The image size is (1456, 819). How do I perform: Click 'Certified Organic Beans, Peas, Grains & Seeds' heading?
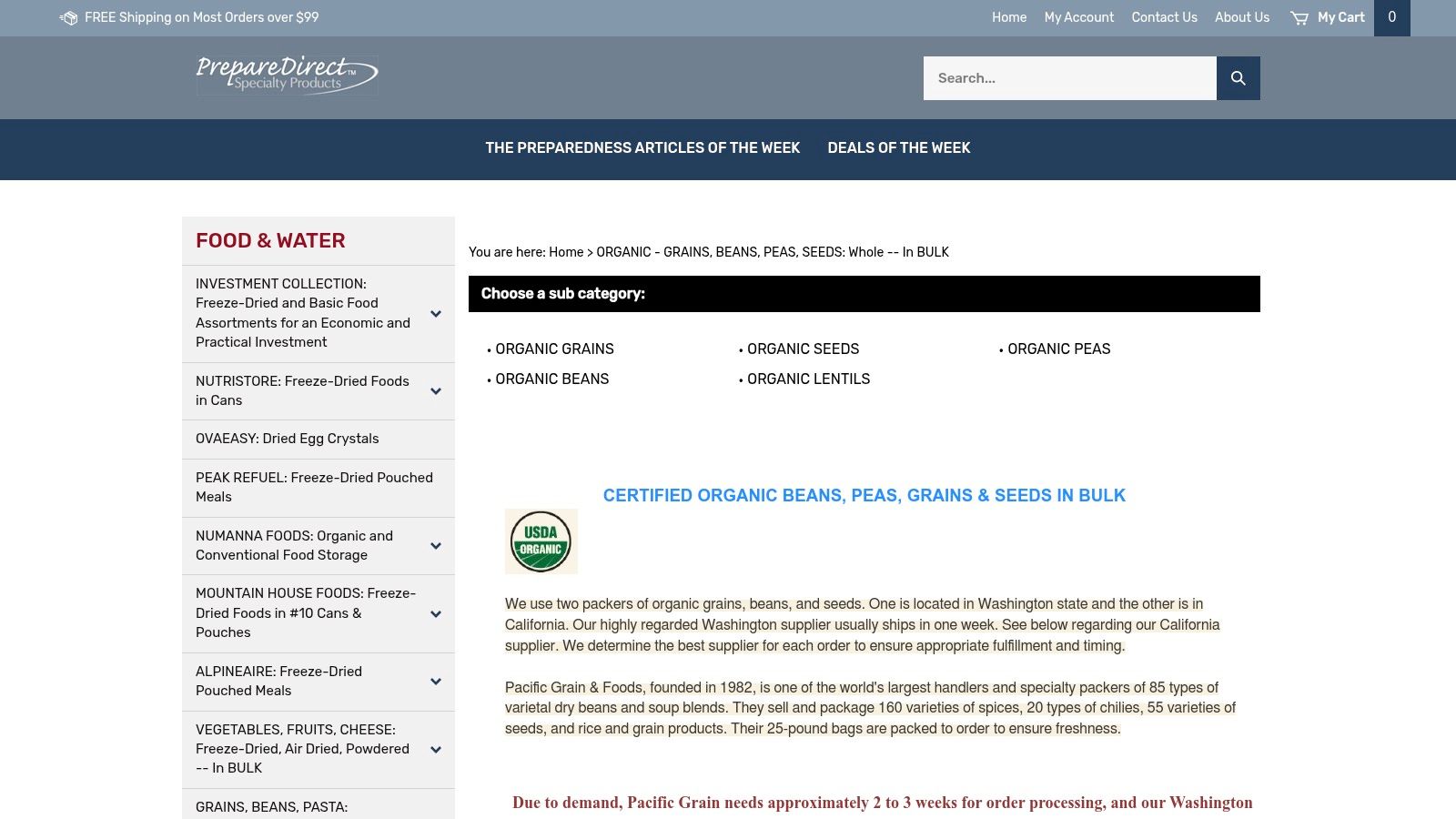tap(864, 496)
